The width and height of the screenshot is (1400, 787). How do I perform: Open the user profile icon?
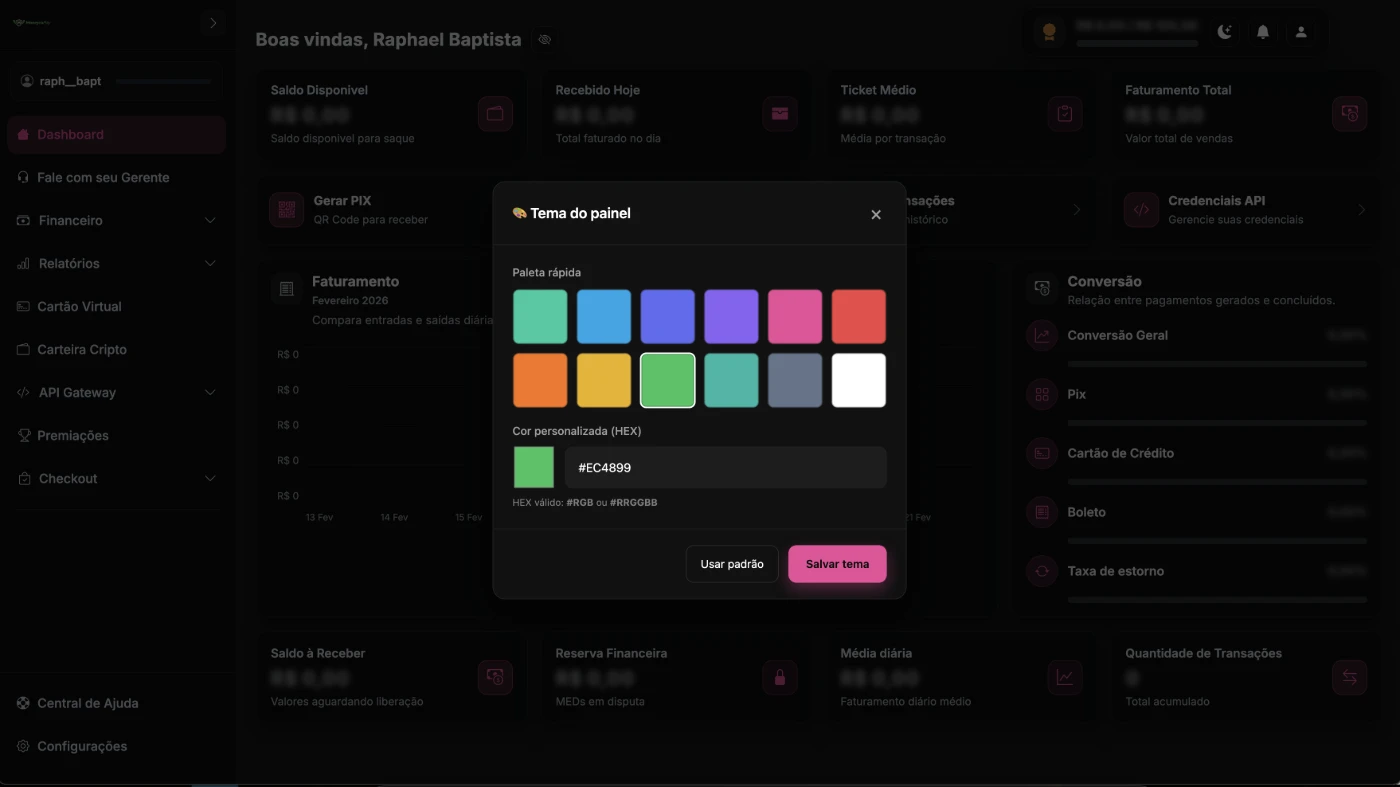[1301, 32]
